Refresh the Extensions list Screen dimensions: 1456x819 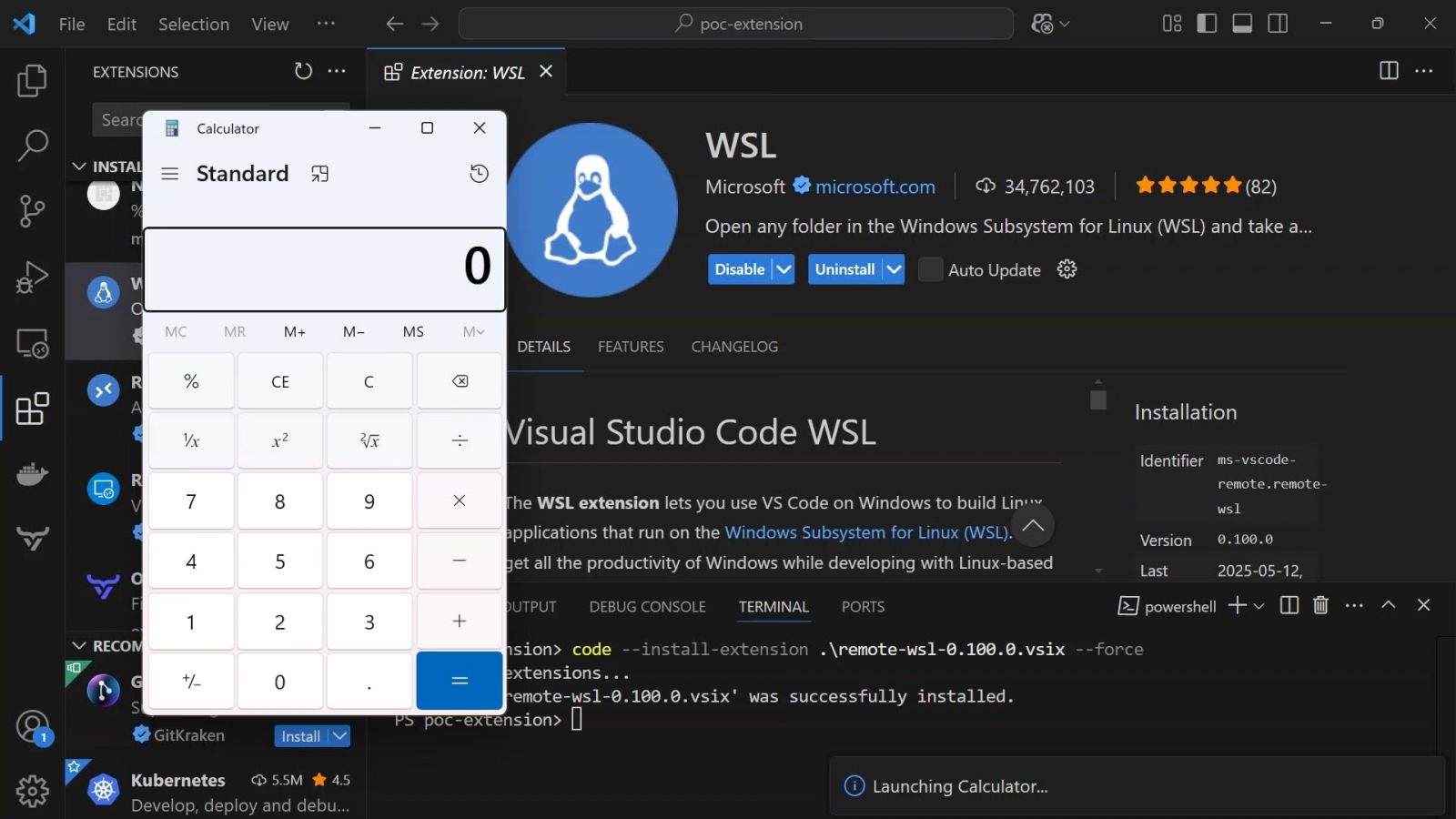pyautogui.click(x=303, y=71)
